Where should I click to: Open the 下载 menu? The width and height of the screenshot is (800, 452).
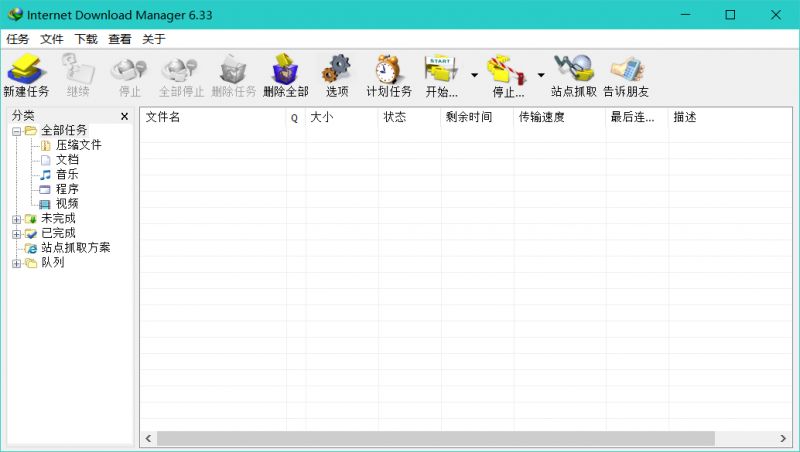pos(86,39)
